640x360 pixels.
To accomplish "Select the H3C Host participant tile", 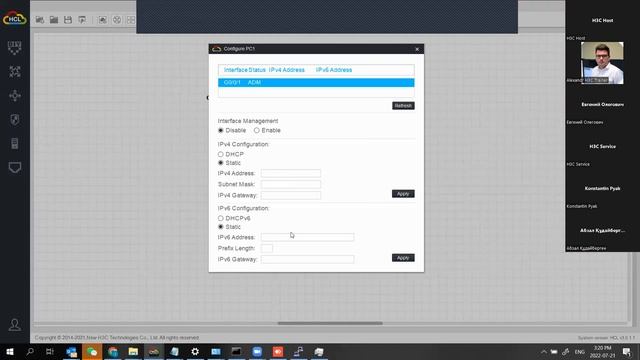I will 602,20.
